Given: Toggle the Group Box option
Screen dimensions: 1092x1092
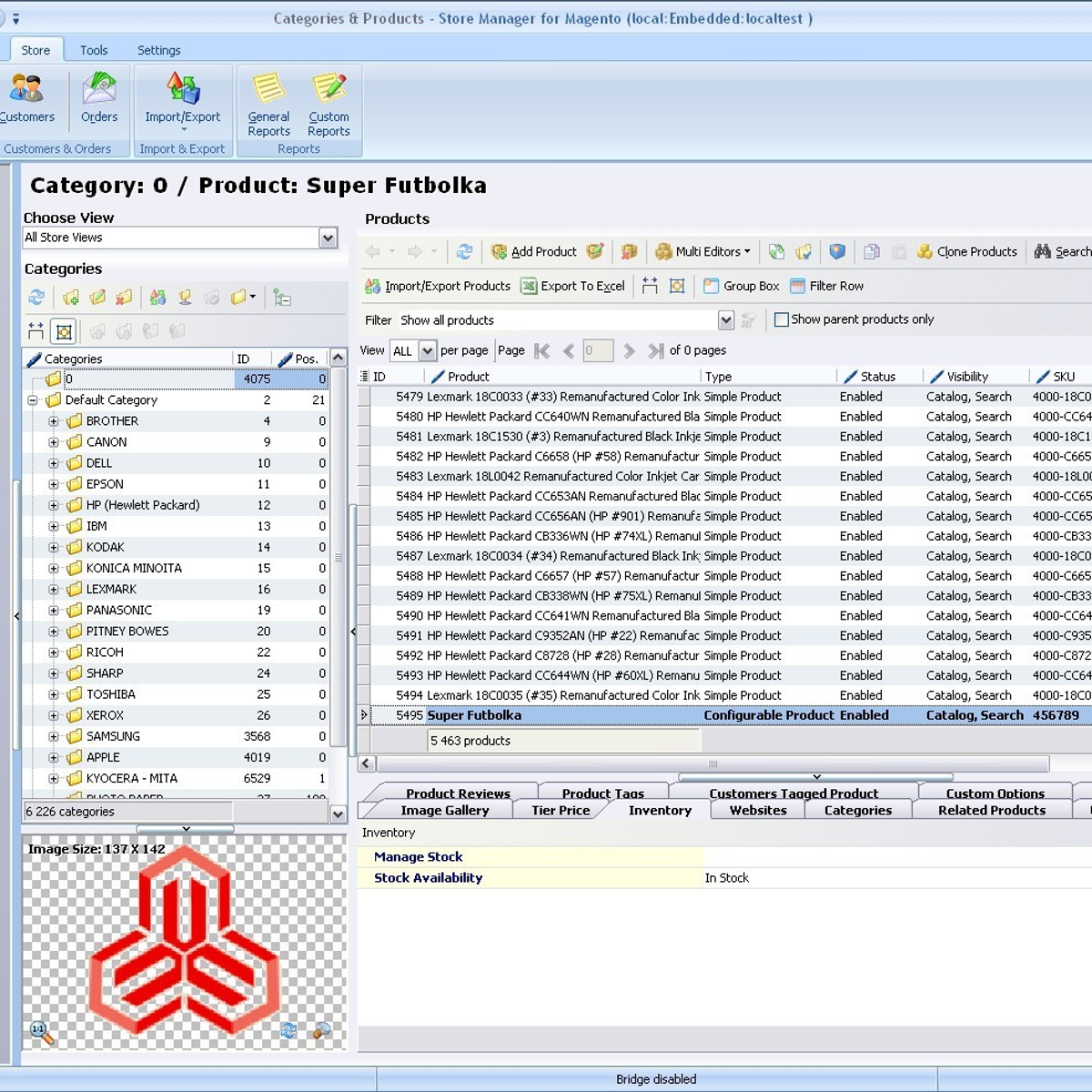Looking at the screenshot, I should [742, 286].
